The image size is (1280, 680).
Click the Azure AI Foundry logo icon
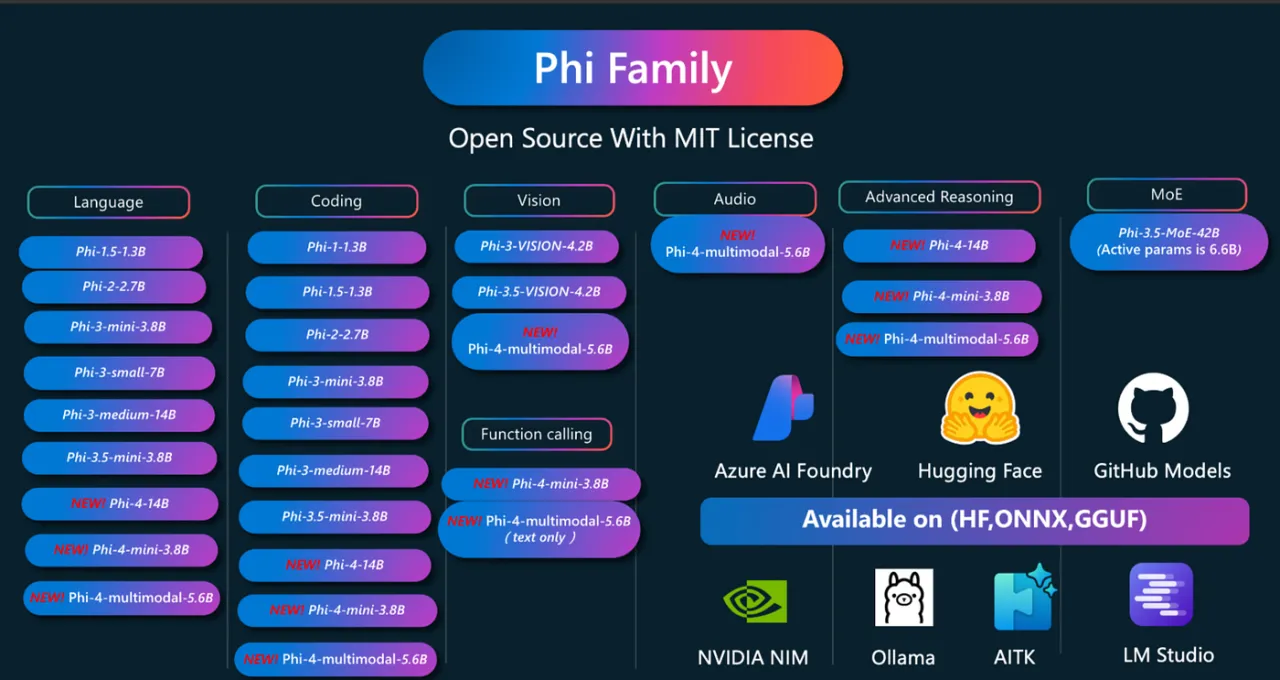pyautogui.click(x=783, y=407)
